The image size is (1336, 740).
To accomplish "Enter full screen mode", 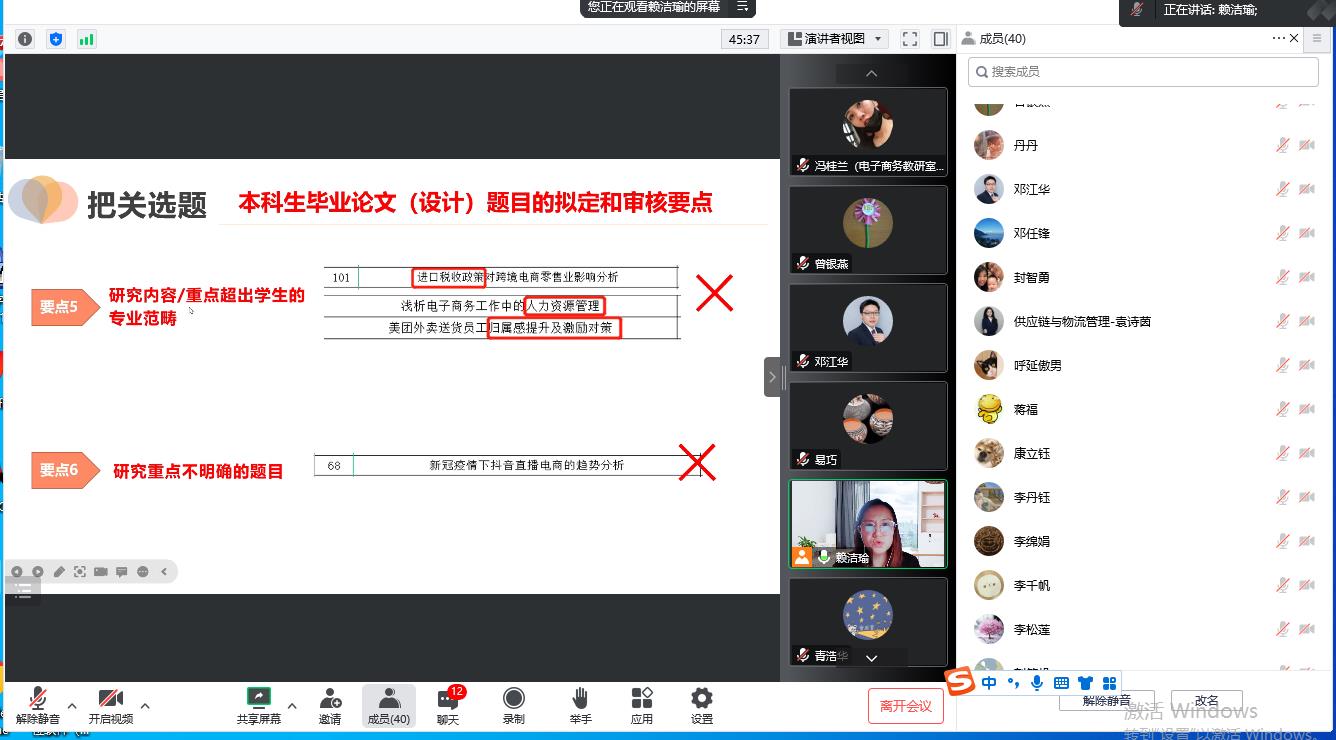I will (x=910, y=39).
